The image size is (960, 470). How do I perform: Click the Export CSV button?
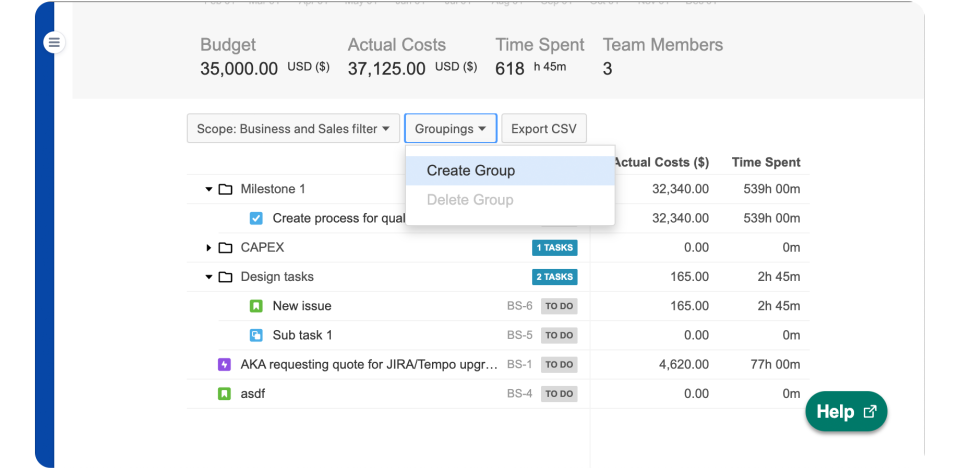point(544,129)
